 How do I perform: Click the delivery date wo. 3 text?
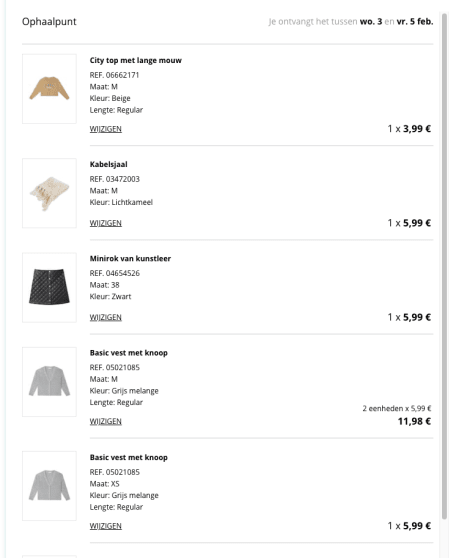pyautogui.click(x=371, y=22)
